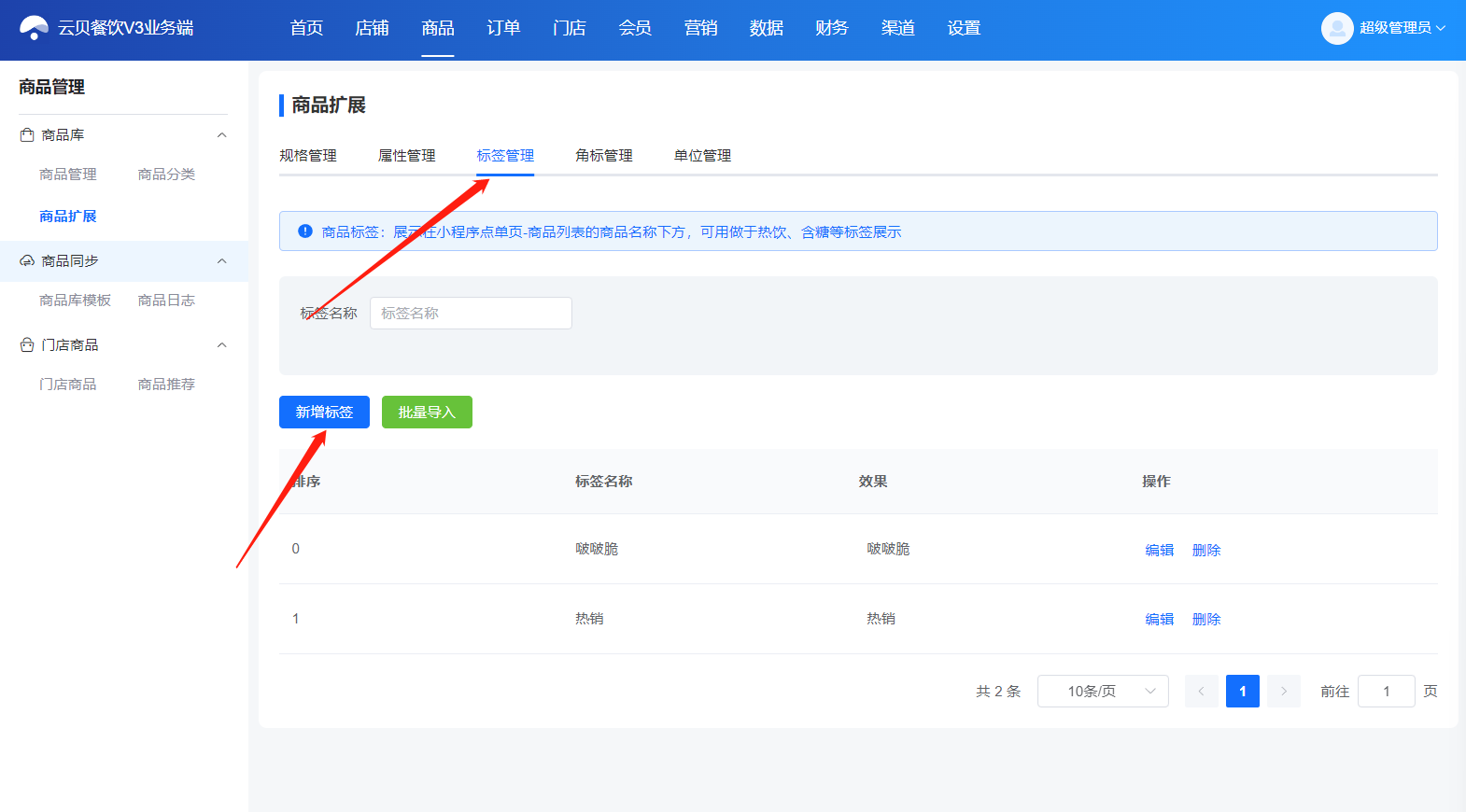Collapse the 商品同步 sidebar section
The image size is (1466, 812).
coord(222,261)
